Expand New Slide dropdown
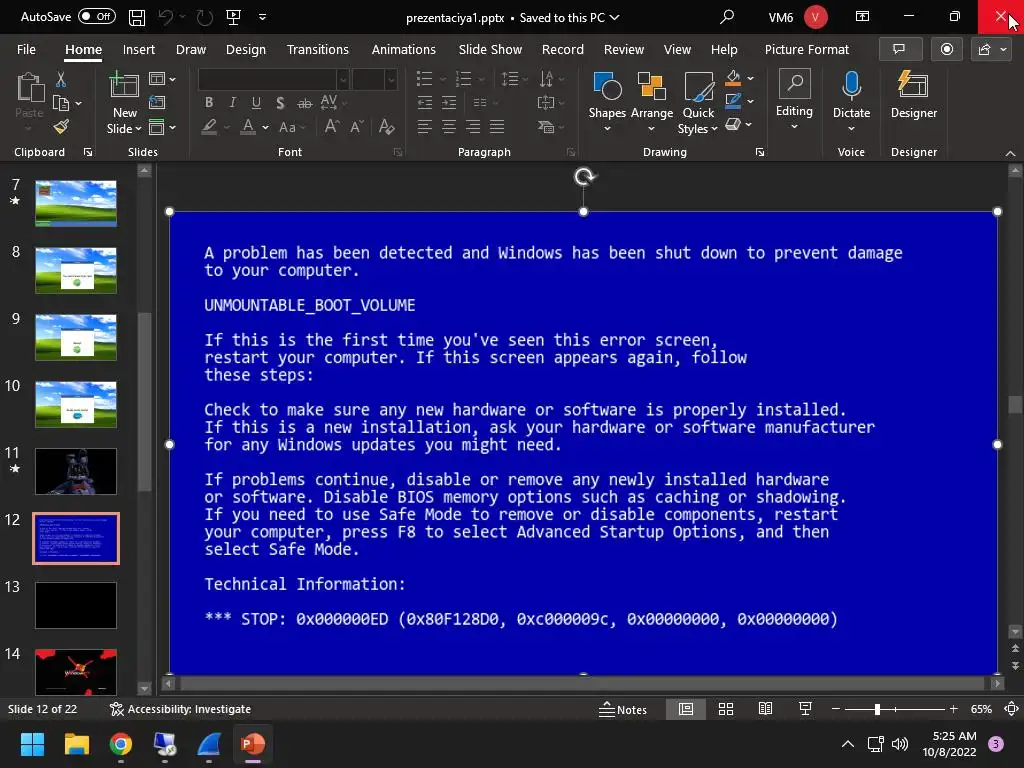This screenshot has width=1024, height=768. pyautogui.click(x=124, y=129)
